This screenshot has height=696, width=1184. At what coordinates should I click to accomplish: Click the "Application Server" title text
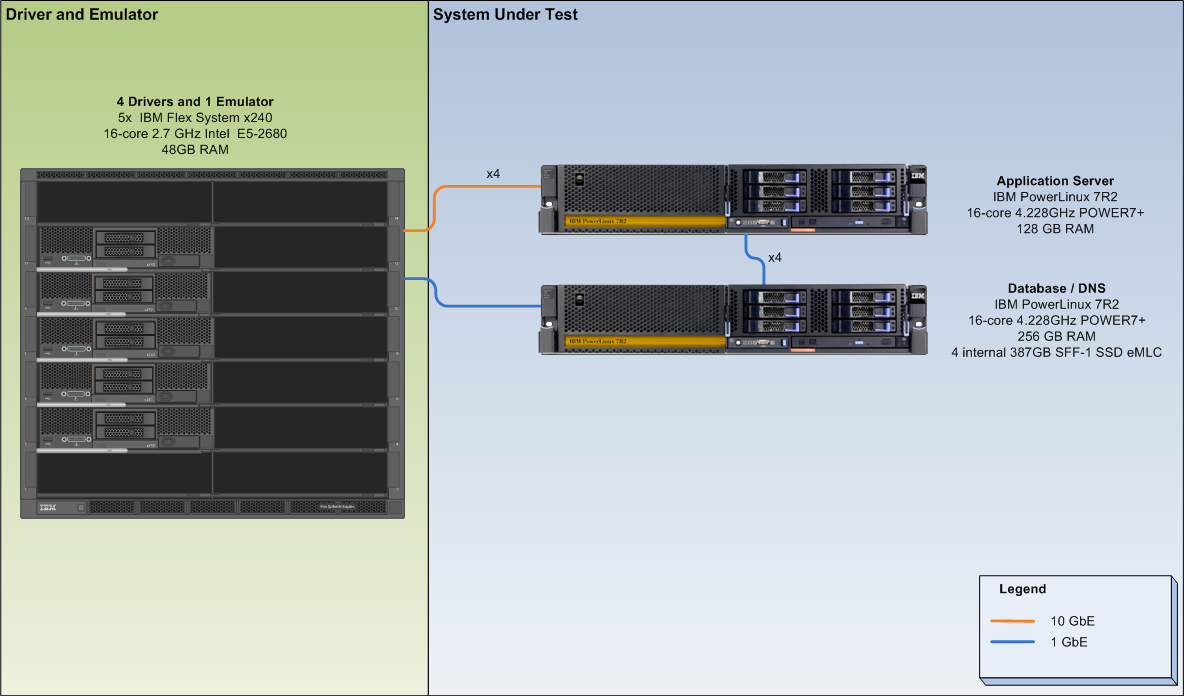coord(1055,181)
